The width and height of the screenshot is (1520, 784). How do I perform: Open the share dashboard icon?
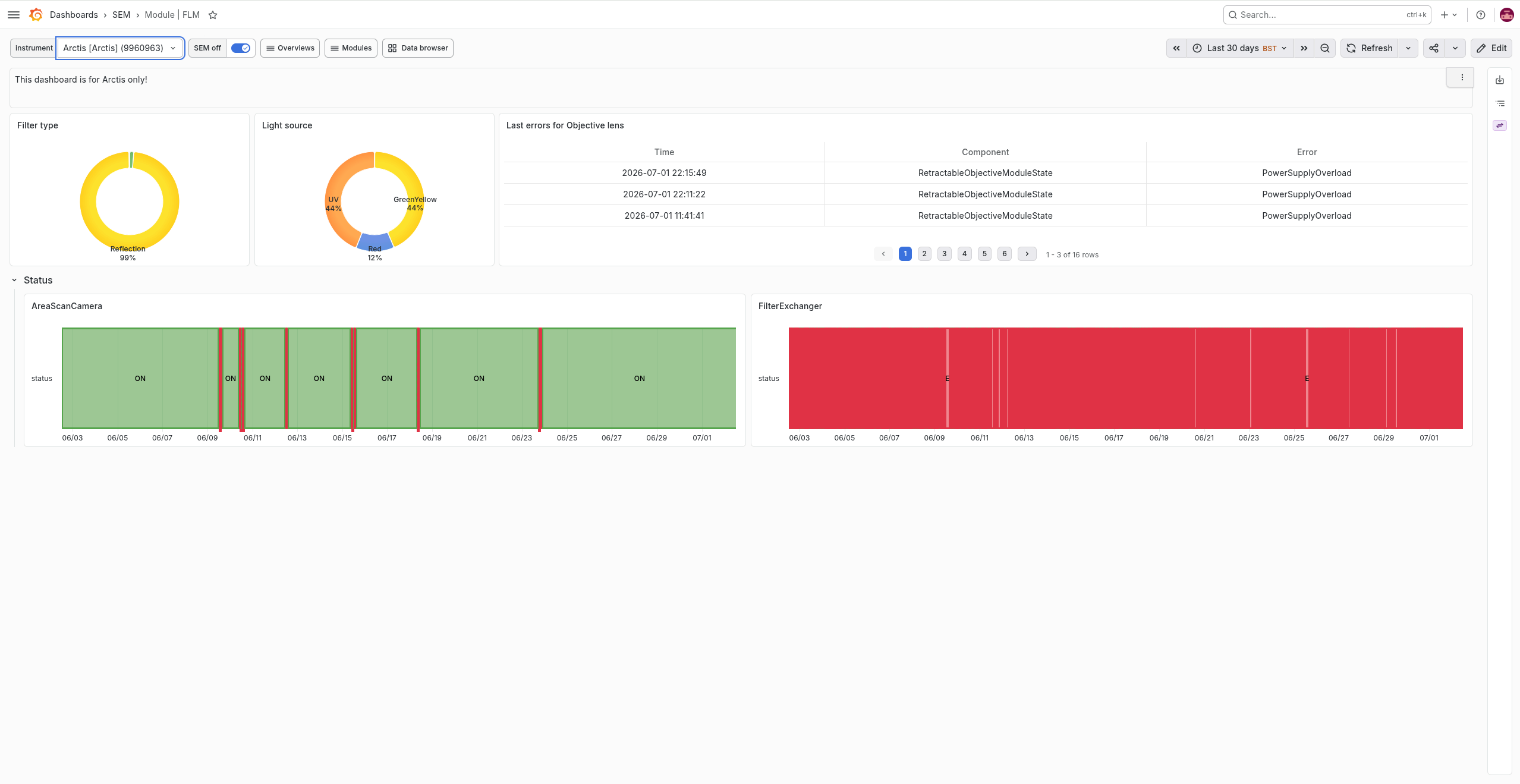tap(1434, 48)
